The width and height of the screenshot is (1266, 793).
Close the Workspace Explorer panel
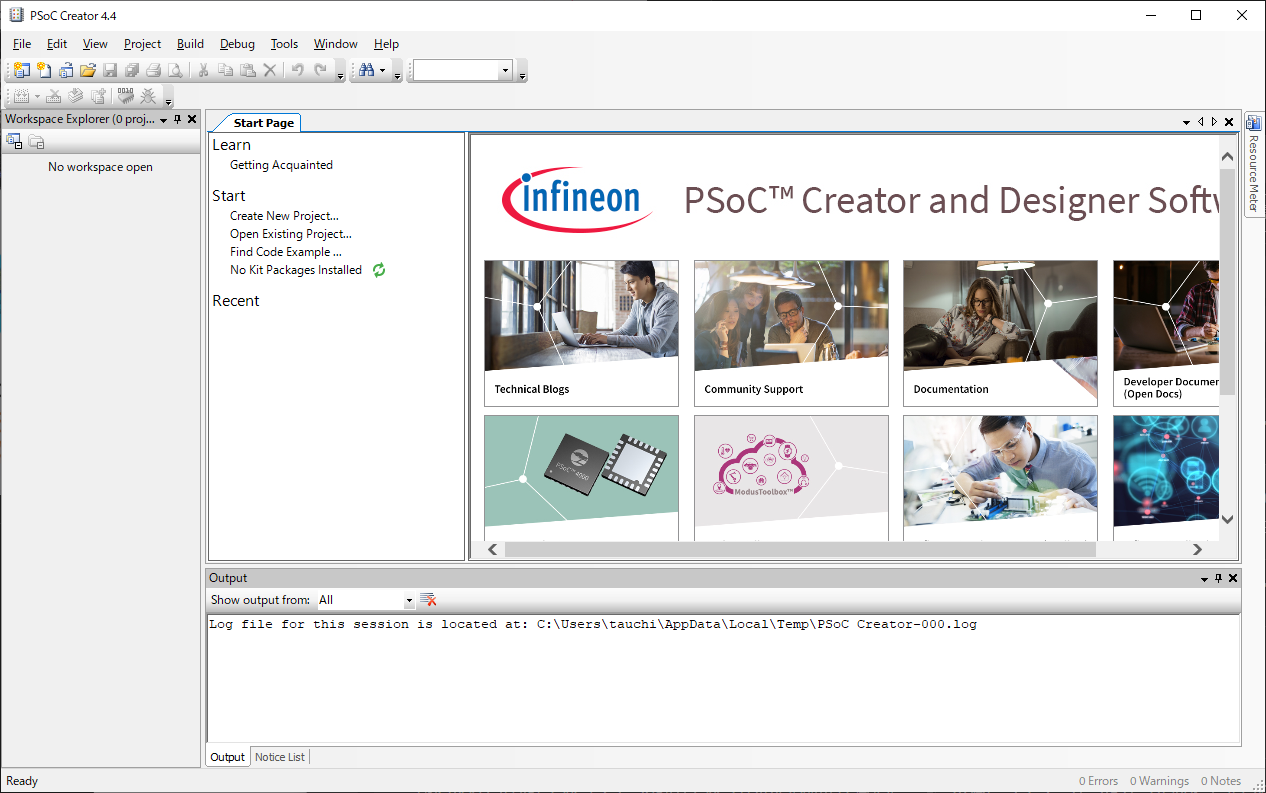192,119
